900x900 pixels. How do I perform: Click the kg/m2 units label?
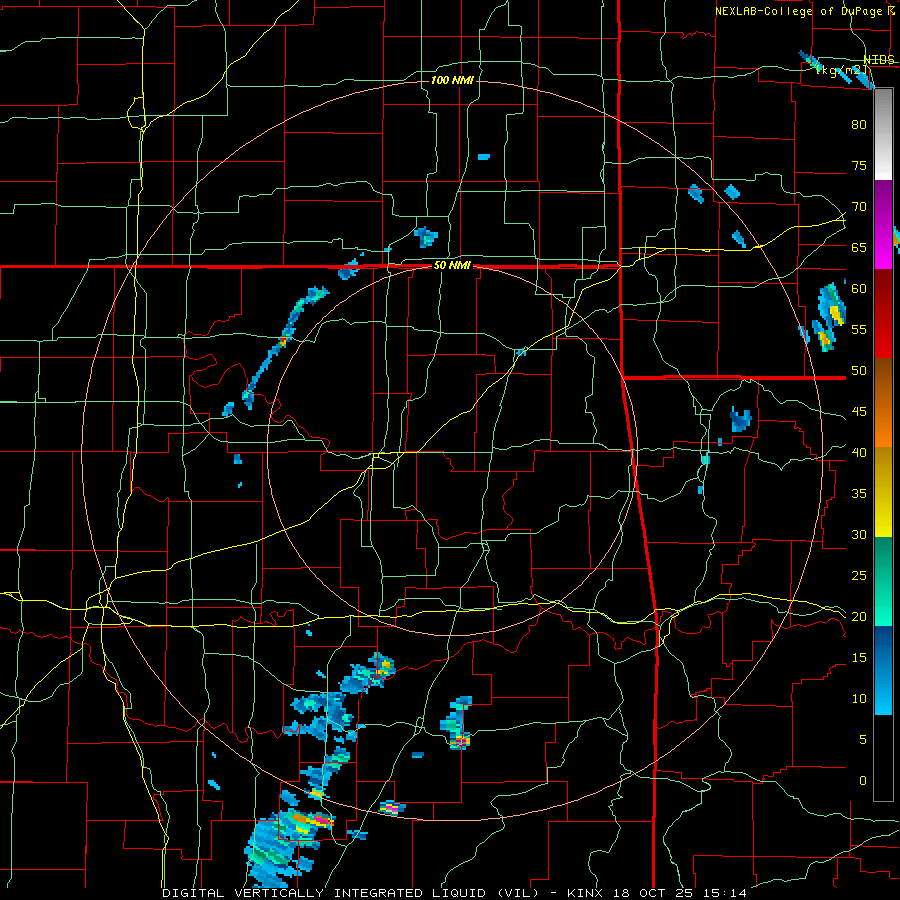click(x=841, y=70)
